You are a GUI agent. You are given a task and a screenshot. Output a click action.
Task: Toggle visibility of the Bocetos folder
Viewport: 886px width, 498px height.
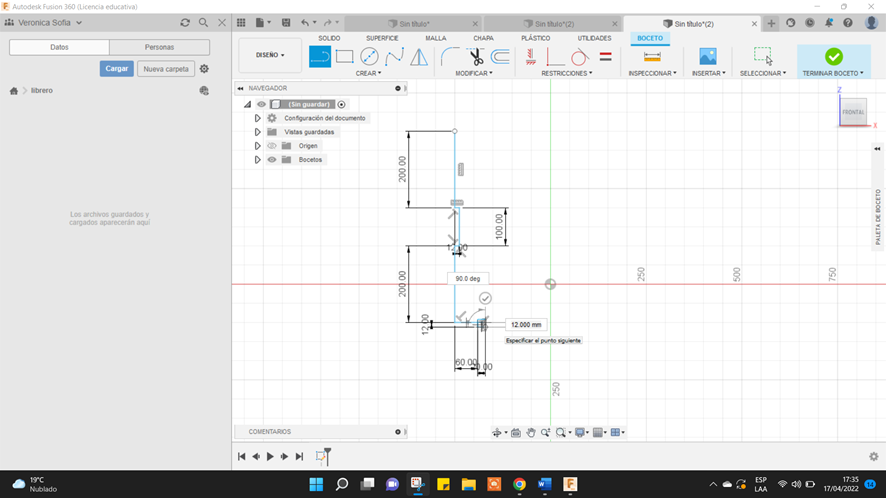(272, 159)
